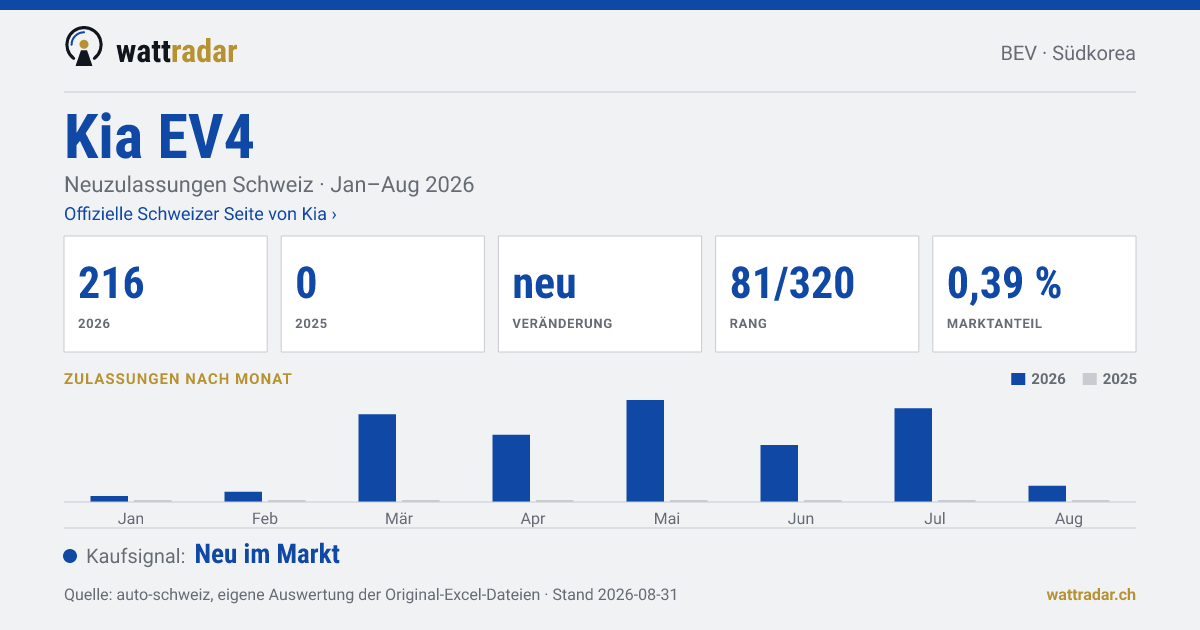
Task: Click the blue August 2026 bar
Action: pos(1047,493)
